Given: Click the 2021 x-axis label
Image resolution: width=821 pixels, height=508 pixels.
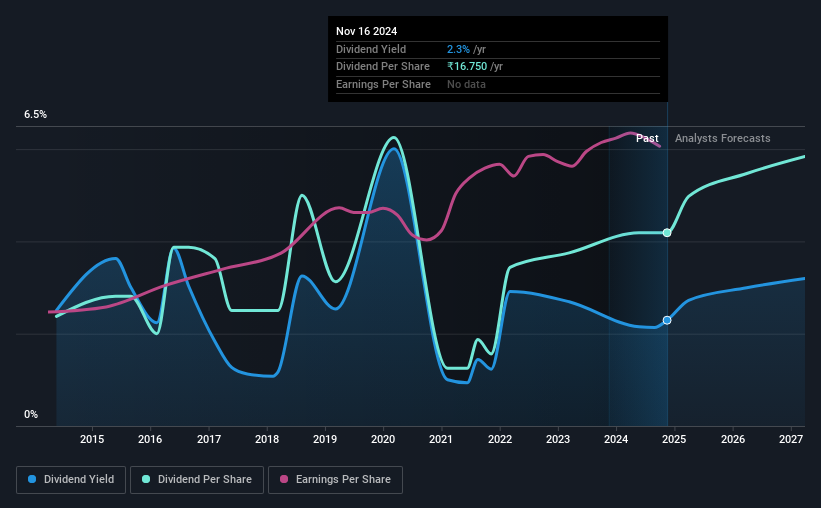Looking at the screenshot, I should coord(441,439).
